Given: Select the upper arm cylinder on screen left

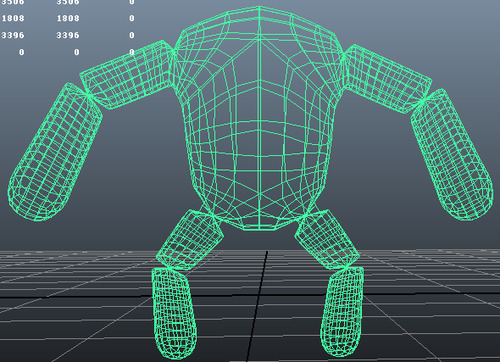Looking at the screenshot, I should click(127, 74).
